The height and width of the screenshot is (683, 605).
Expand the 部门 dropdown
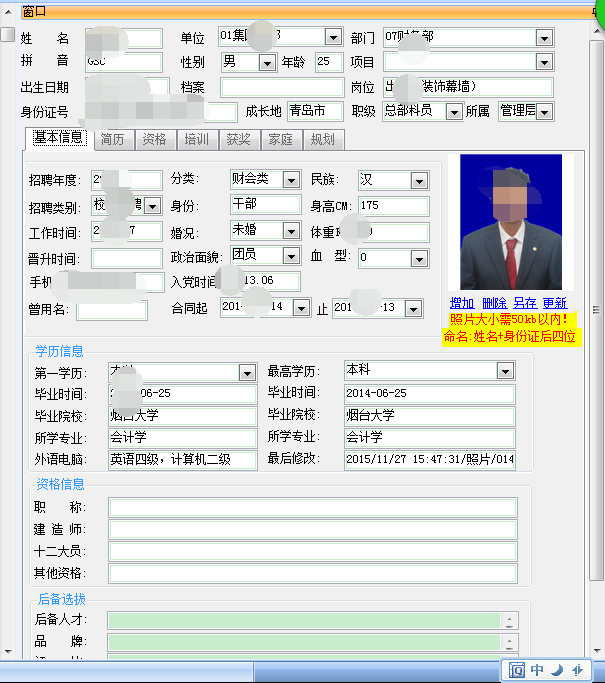pyautogui.click(x=544, y=38)
